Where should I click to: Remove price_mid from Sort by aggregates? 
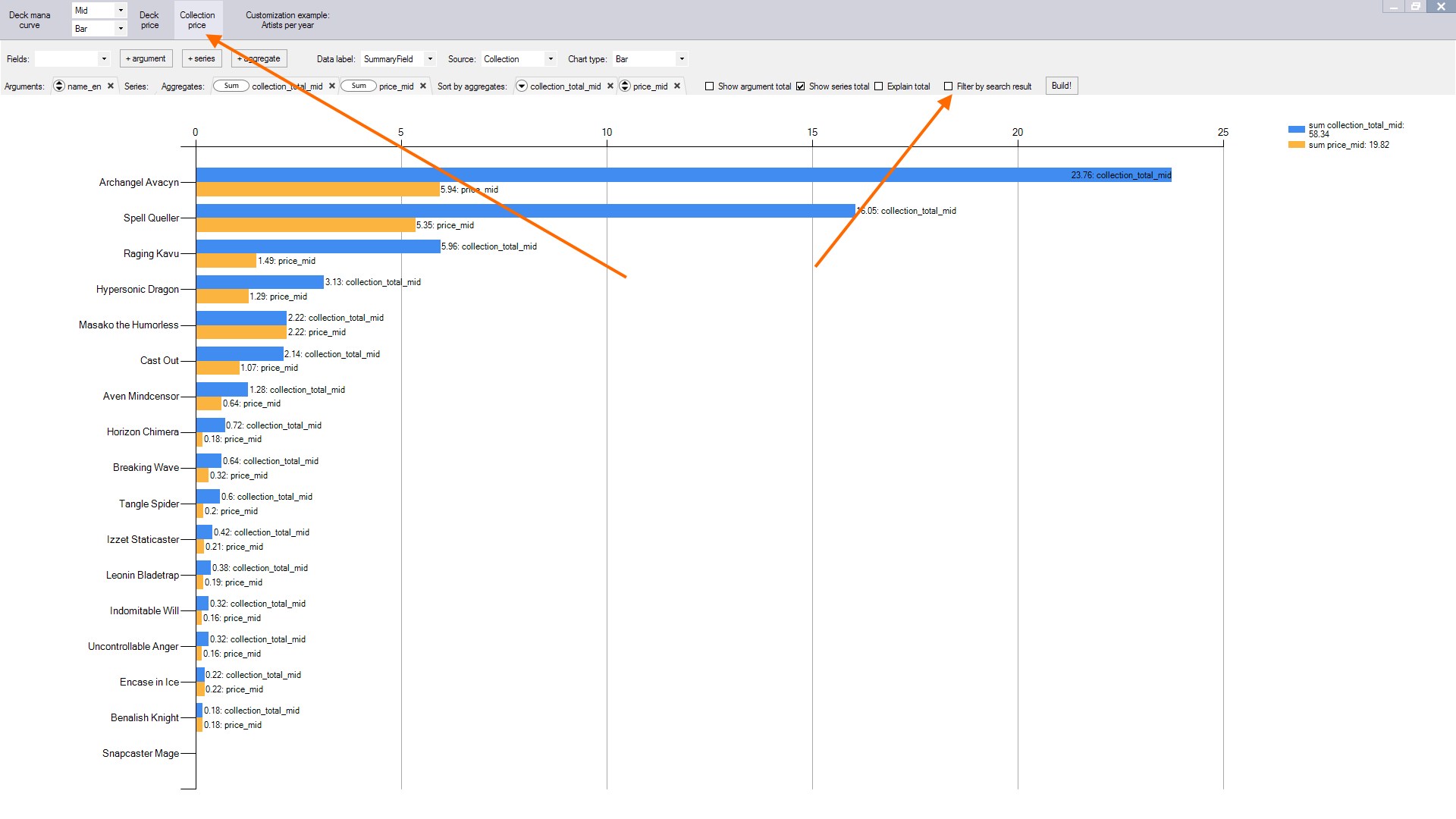pos(677,86)
